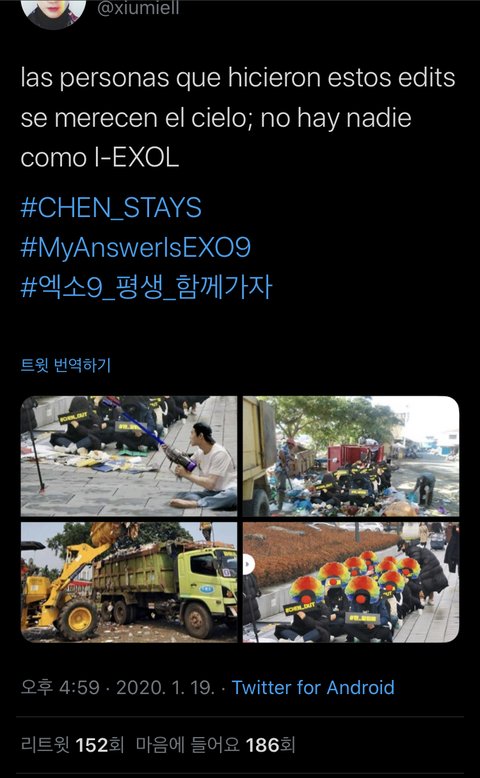480x778 pixels.
Task: Open the @xiumiell profile handle
Action: pos(138,8)
